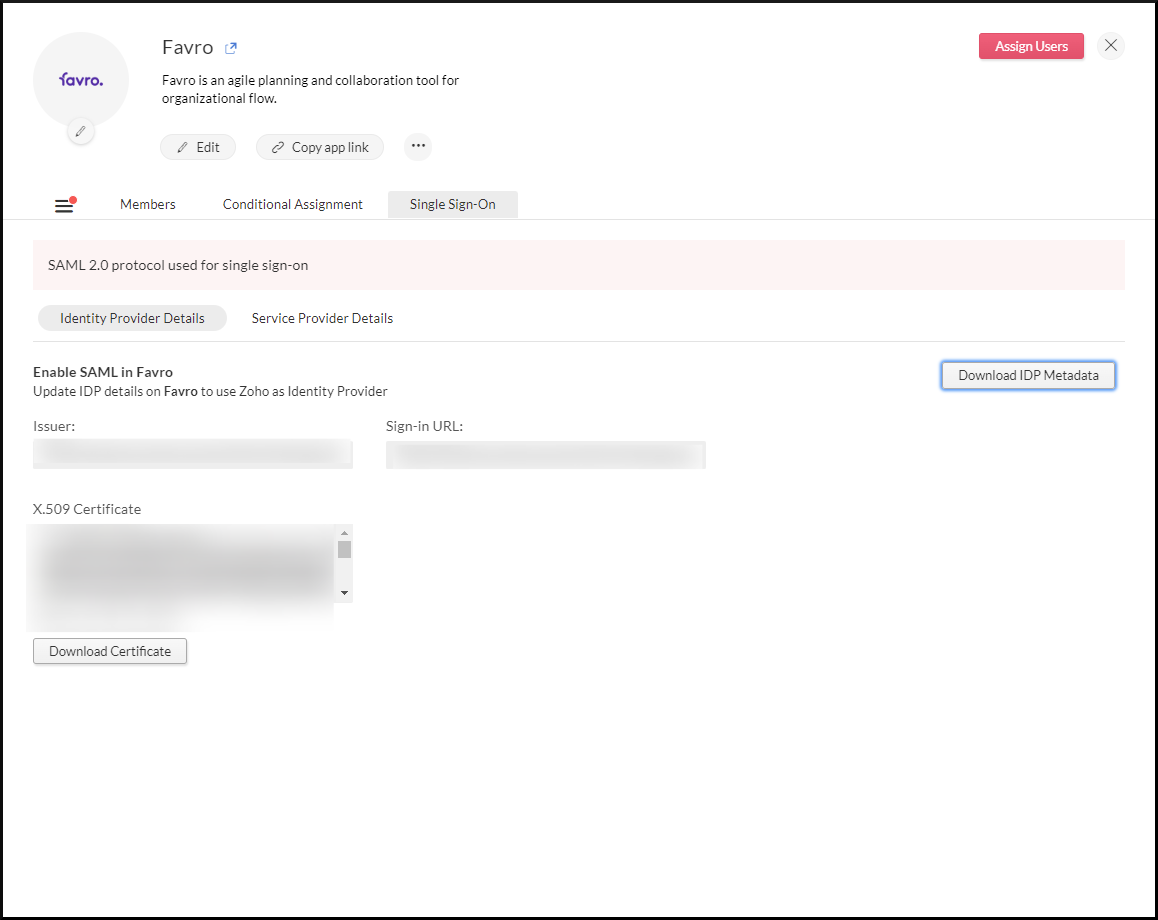Click certificate scrollbar up arrow

344,532
